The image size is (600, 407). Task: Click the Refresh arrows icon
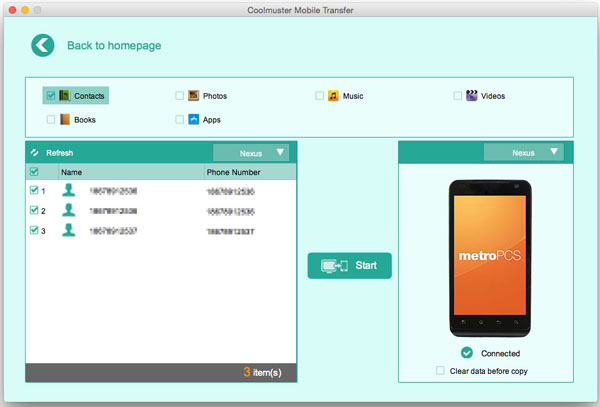point(34,153)
